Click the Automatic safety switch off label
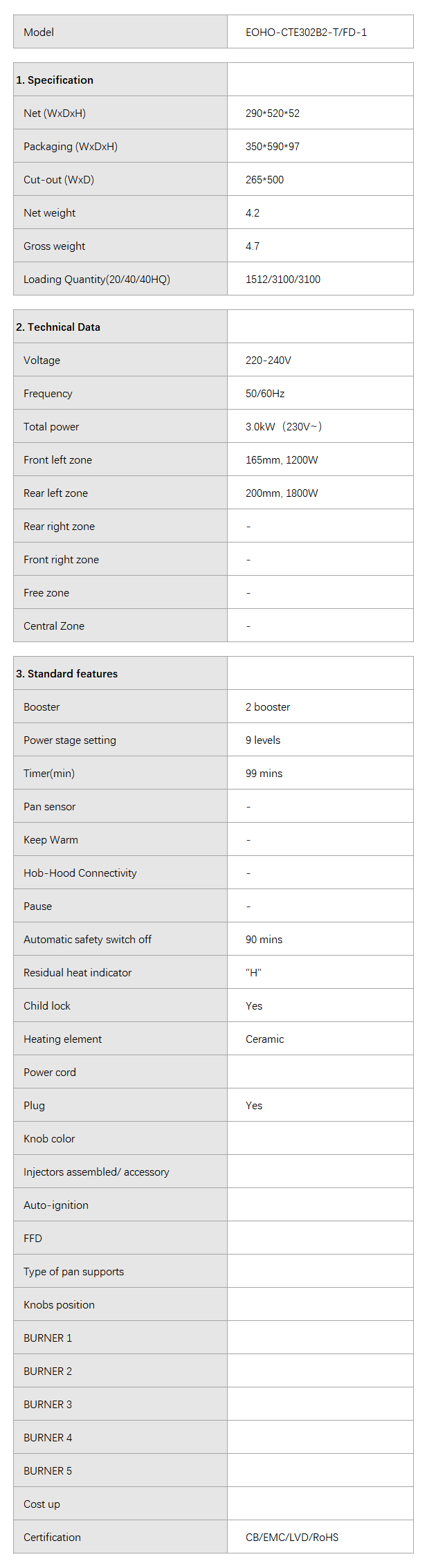The width and height of the screenshot is (427, 1568). pos(87,940)
